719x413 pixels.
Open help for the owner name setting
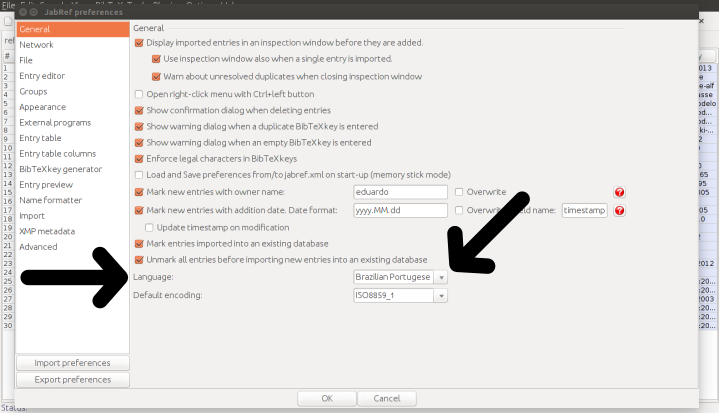click(x=619, y=192)
